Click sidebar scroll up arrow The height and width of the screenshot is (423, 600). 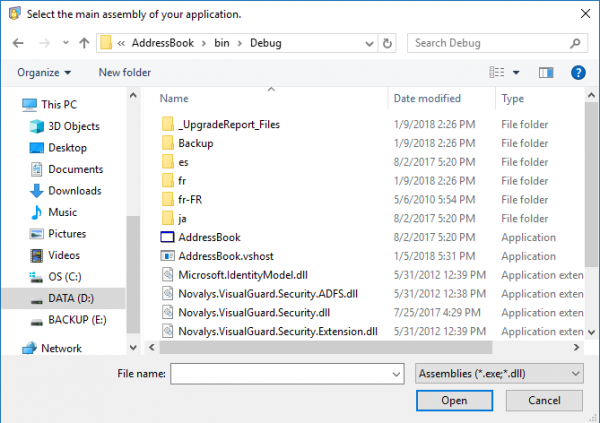[133, 95]
